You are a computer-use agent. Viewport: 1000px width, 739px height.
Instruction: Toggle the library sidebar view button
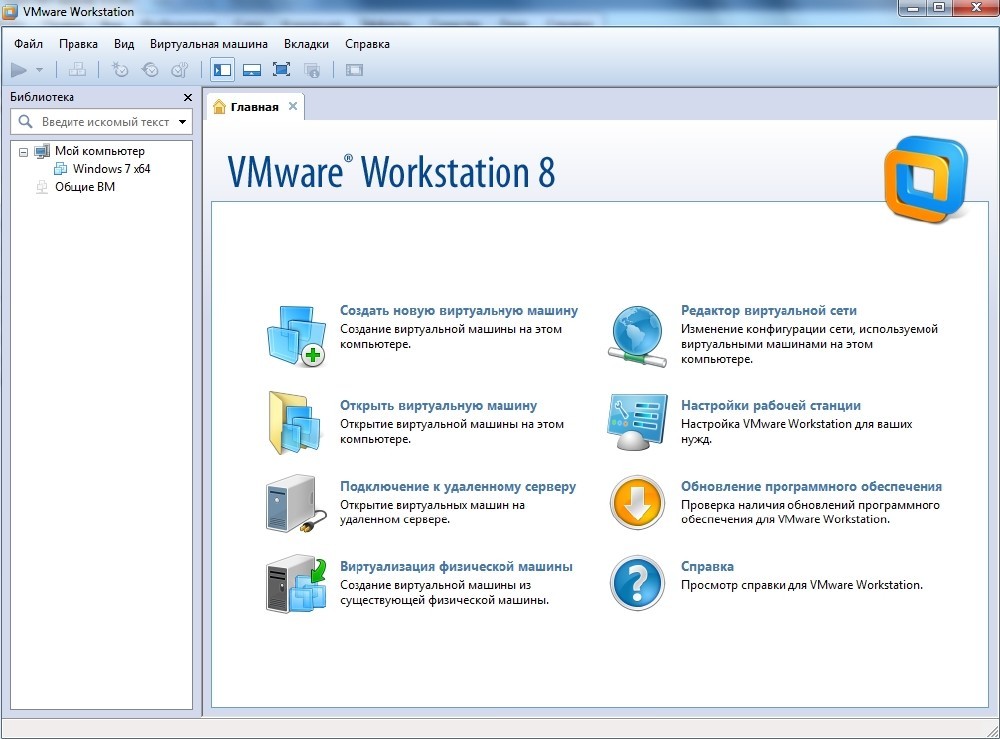click(x=223, y=70)
